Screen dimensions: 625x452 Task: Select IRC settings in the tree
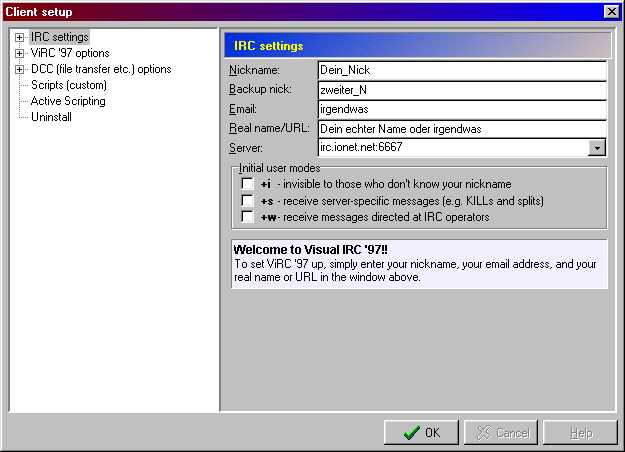click(59, 37)
